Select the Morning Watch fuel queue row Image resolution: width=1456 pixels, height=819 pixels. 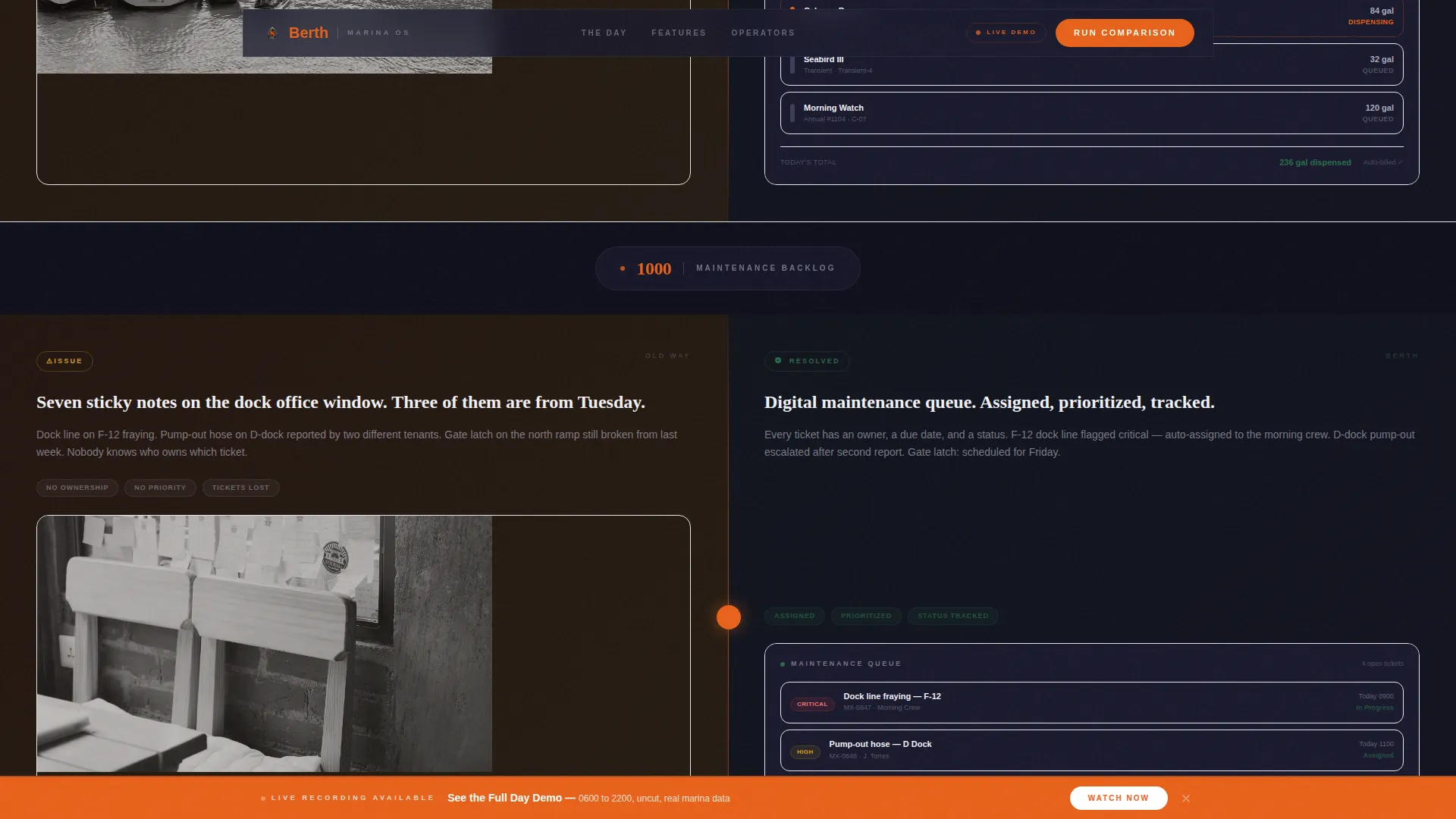click(x=1091, y=113)
